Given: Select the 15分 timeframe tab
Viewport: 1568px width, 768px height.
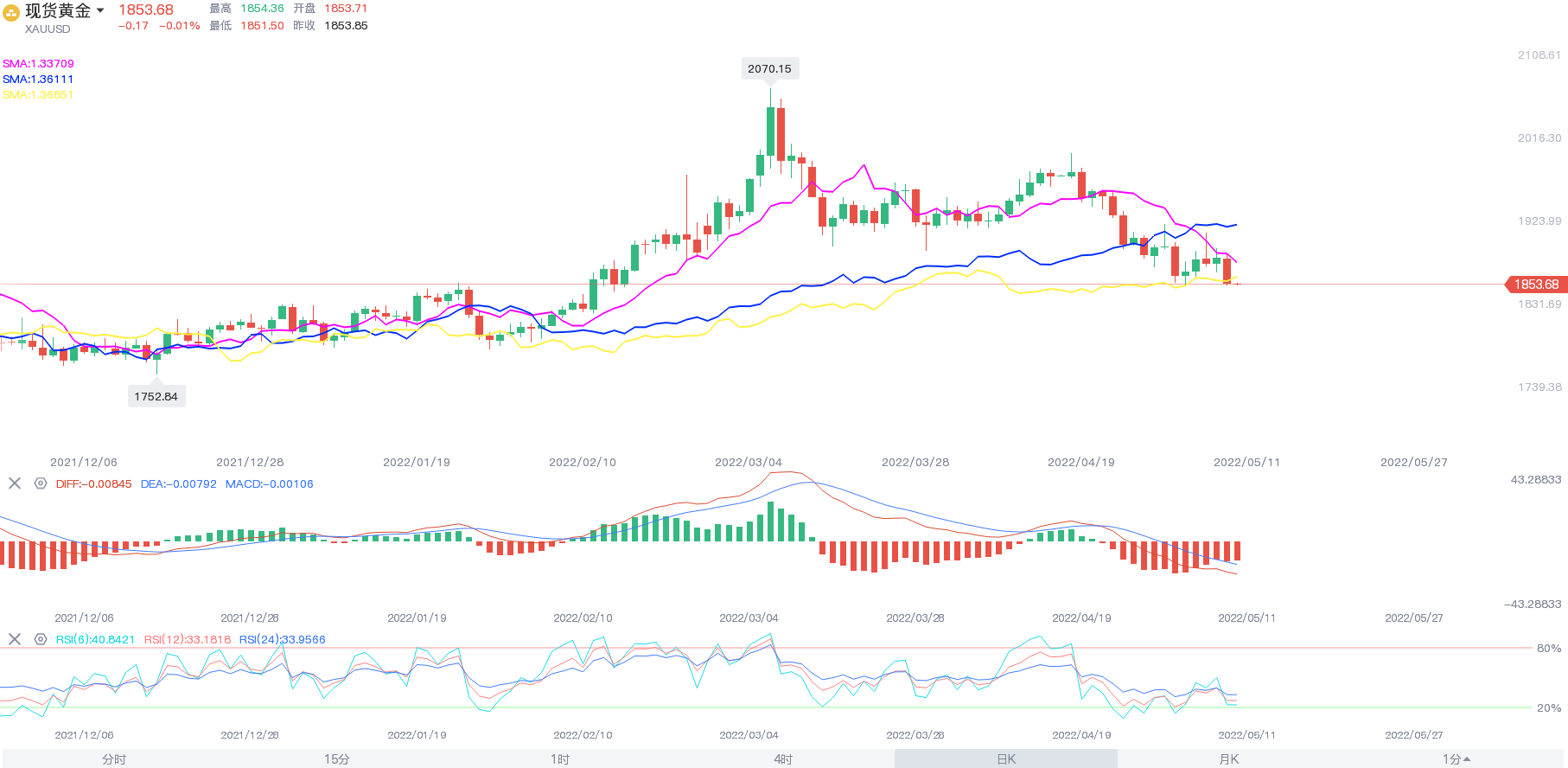Looking at the screenshot, I should [x=337, y=758].
